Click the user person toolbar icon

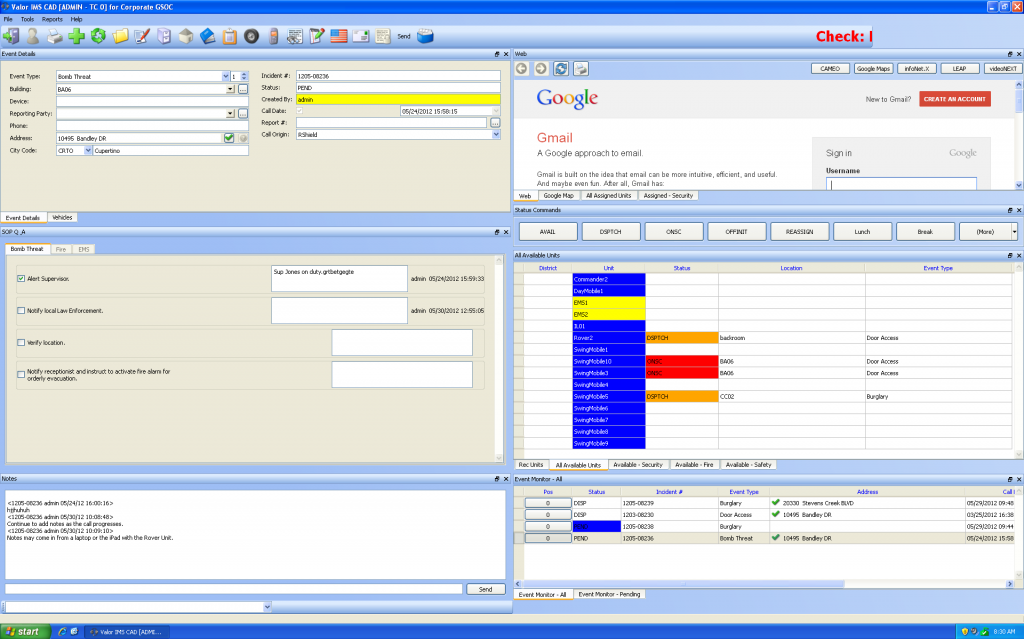[x=33, y=36]
